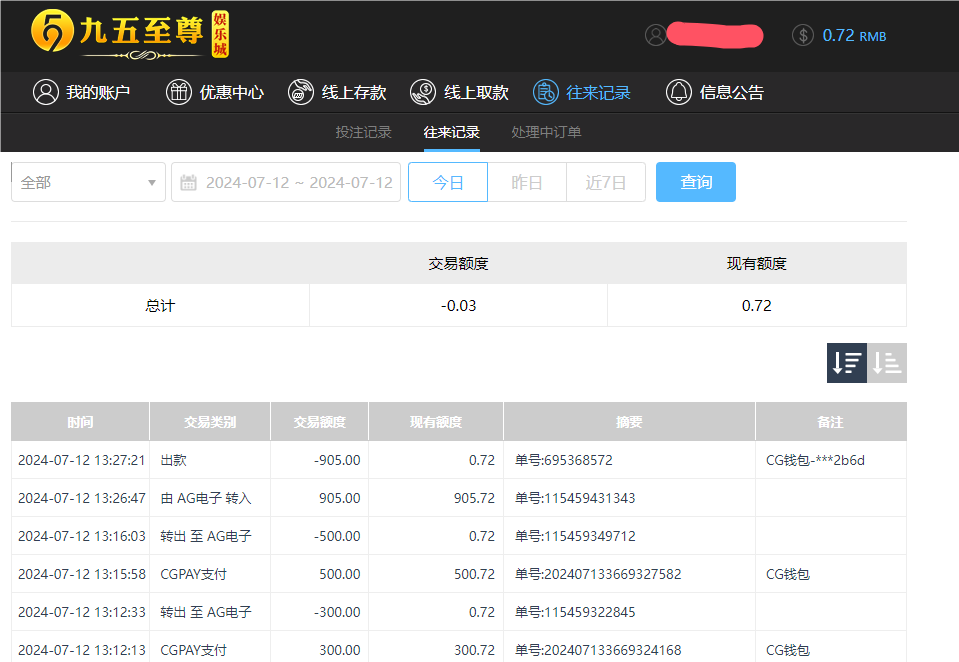Click the 信息公告 bell icon
959x662 pixels.
pyautogui.click(x=679, y=92)
